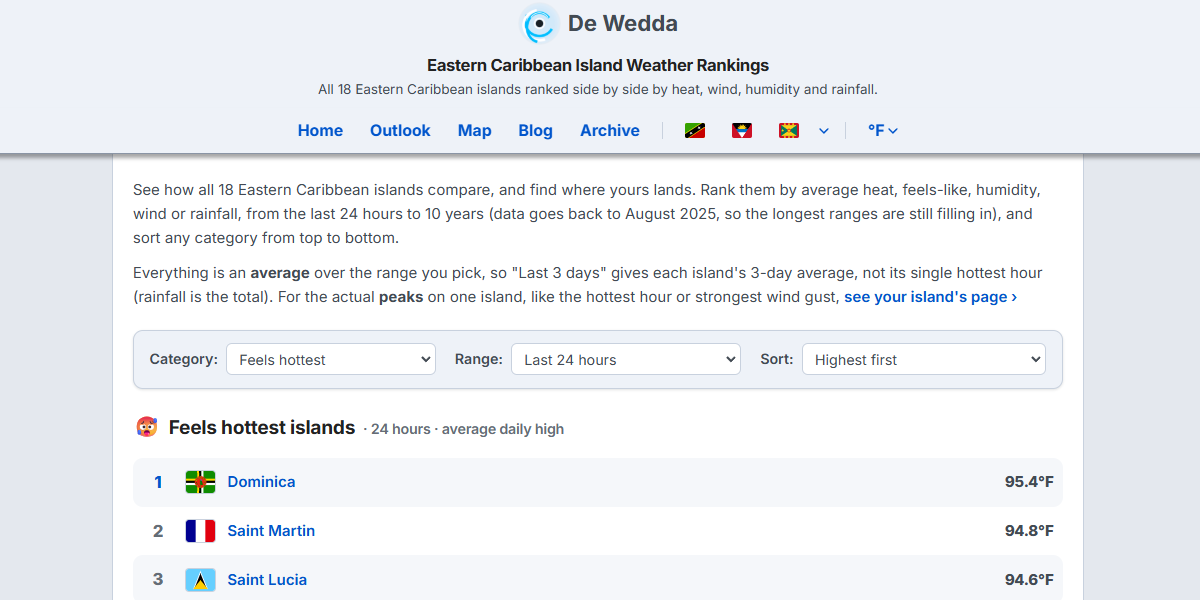Open the Map page
Screen dimensions: 1200x600
475,131
